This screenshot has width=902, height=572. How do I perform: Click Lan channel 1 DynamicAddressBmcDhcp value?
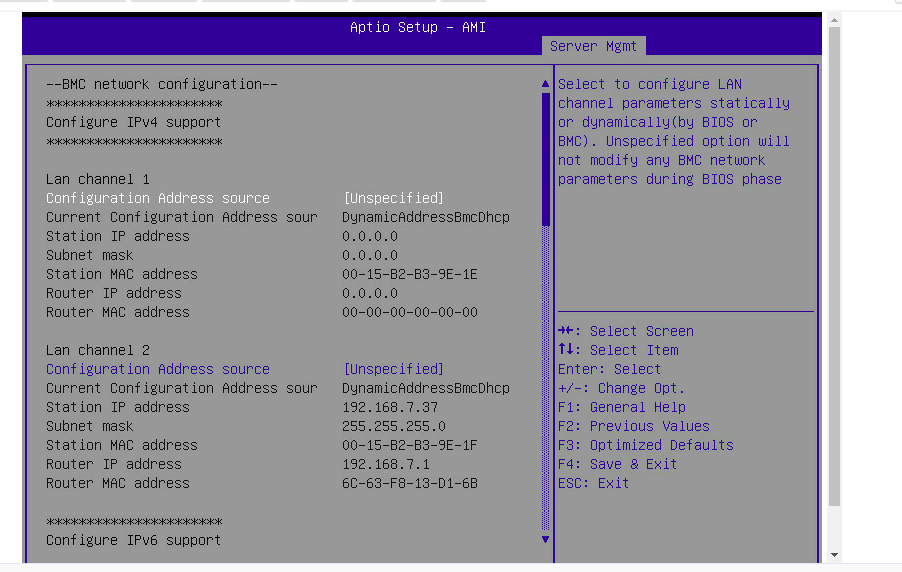(426, 217)
